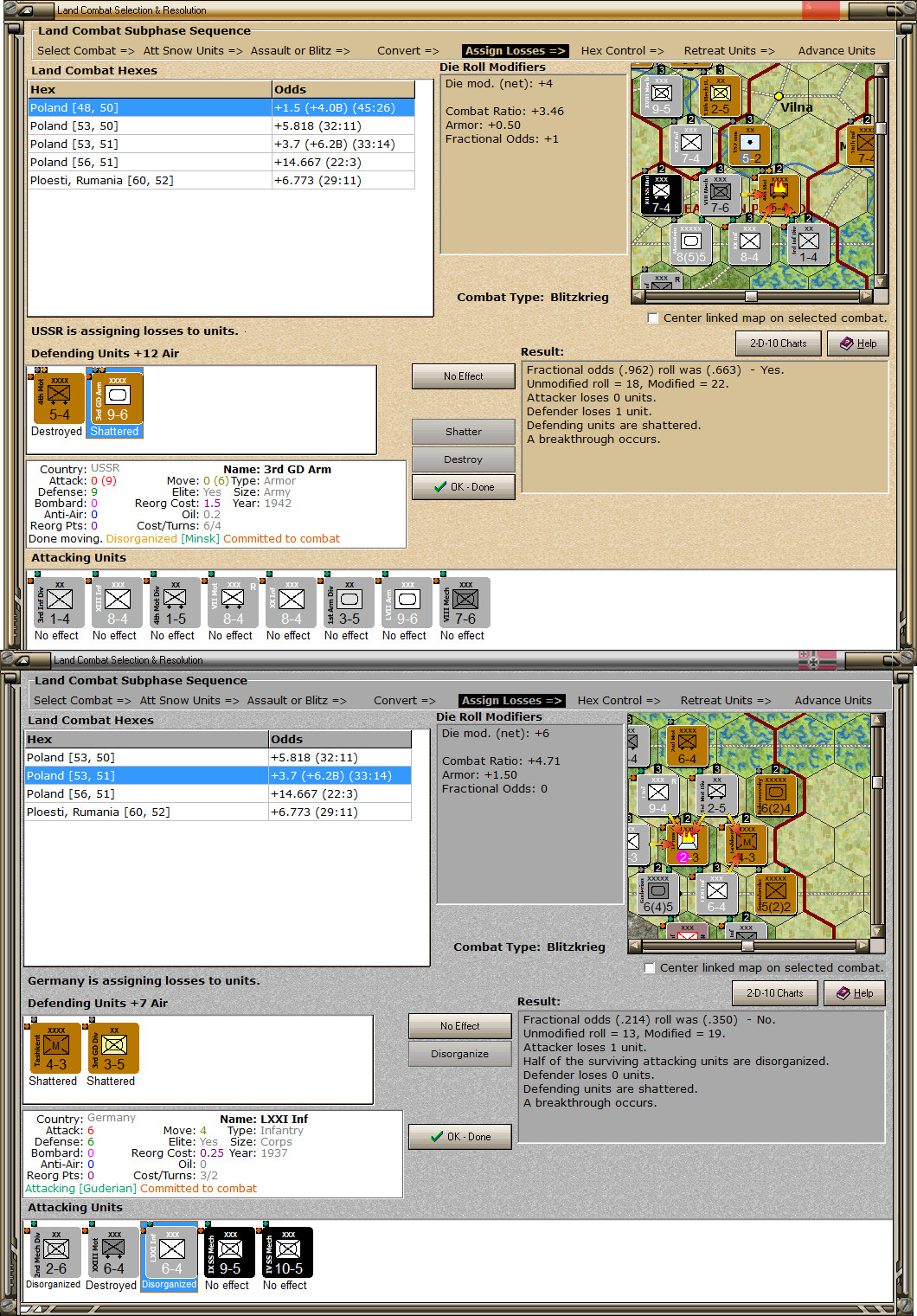Image resolution: width=917 pixels, height=1316 pixels.
Task: Choose 4th Mot Div 1-5 attacking unit
Action: pos(173,602)
